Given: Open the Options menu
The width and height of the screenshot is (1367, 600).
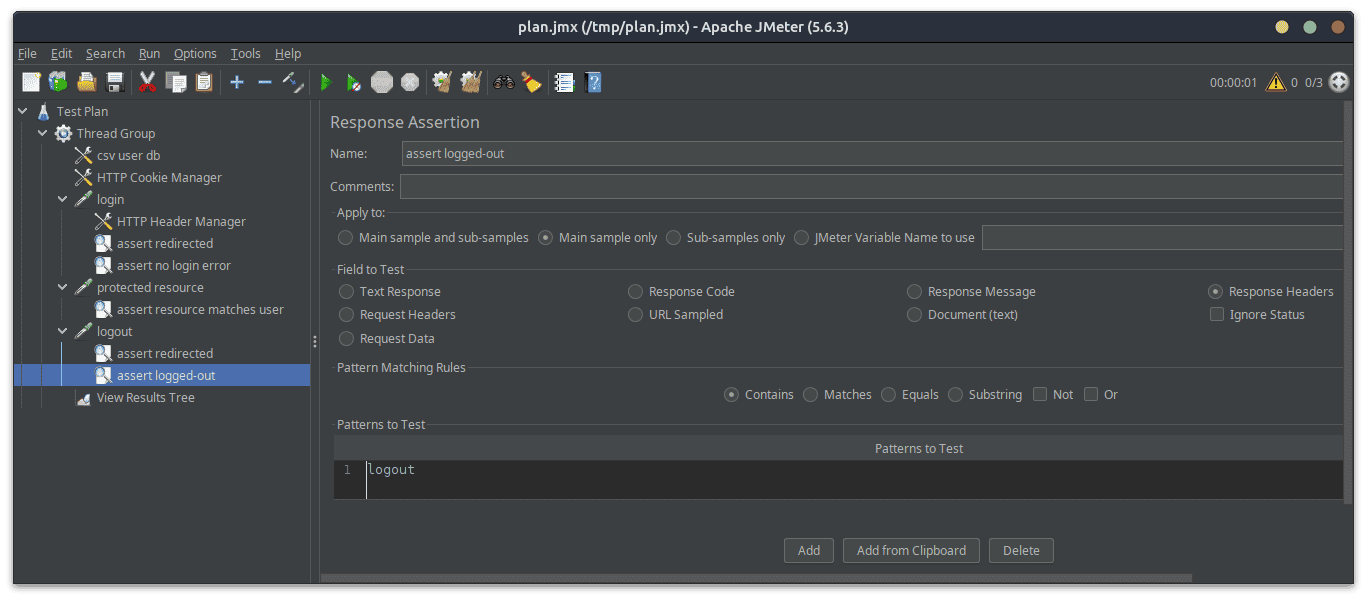Looking at the screenshot, I should (x=195, y=54).
